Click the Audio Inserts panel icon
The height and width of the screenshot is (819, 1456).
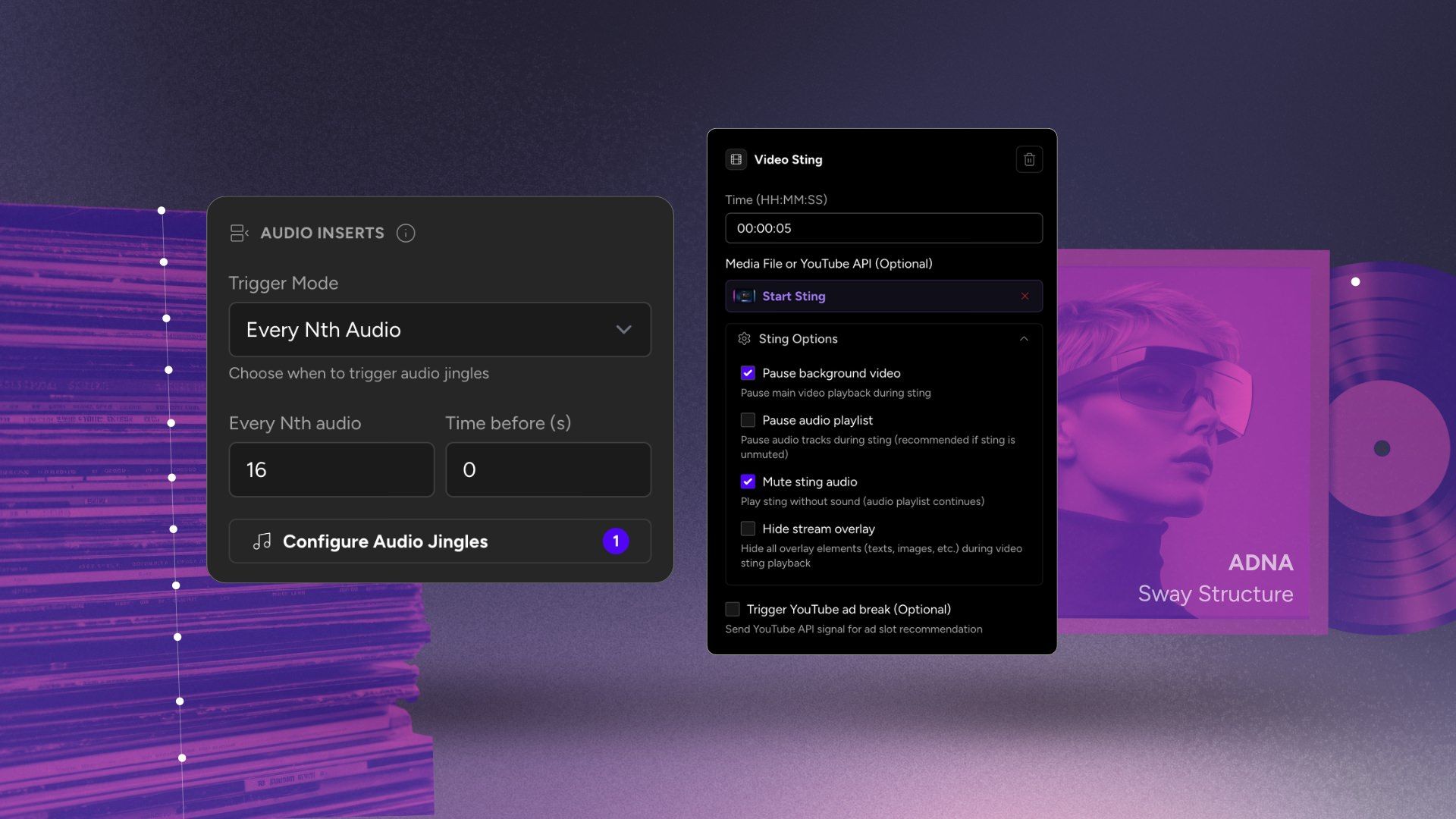pyautogui.click(x=239, y=233)
